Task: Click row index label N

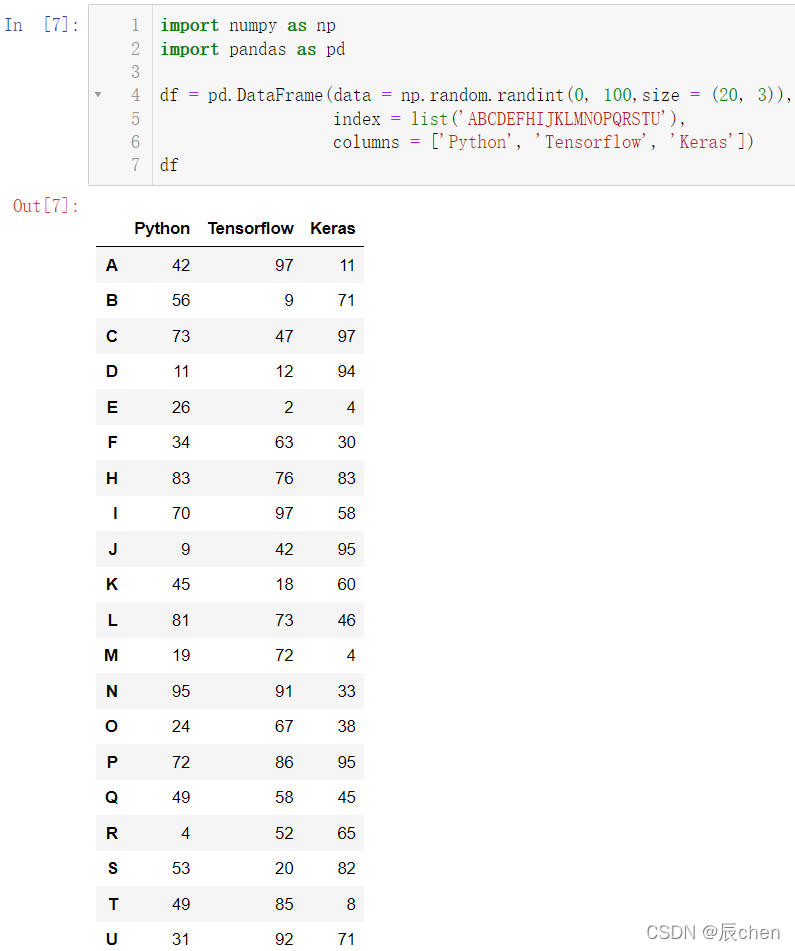Action: [112, 691]
